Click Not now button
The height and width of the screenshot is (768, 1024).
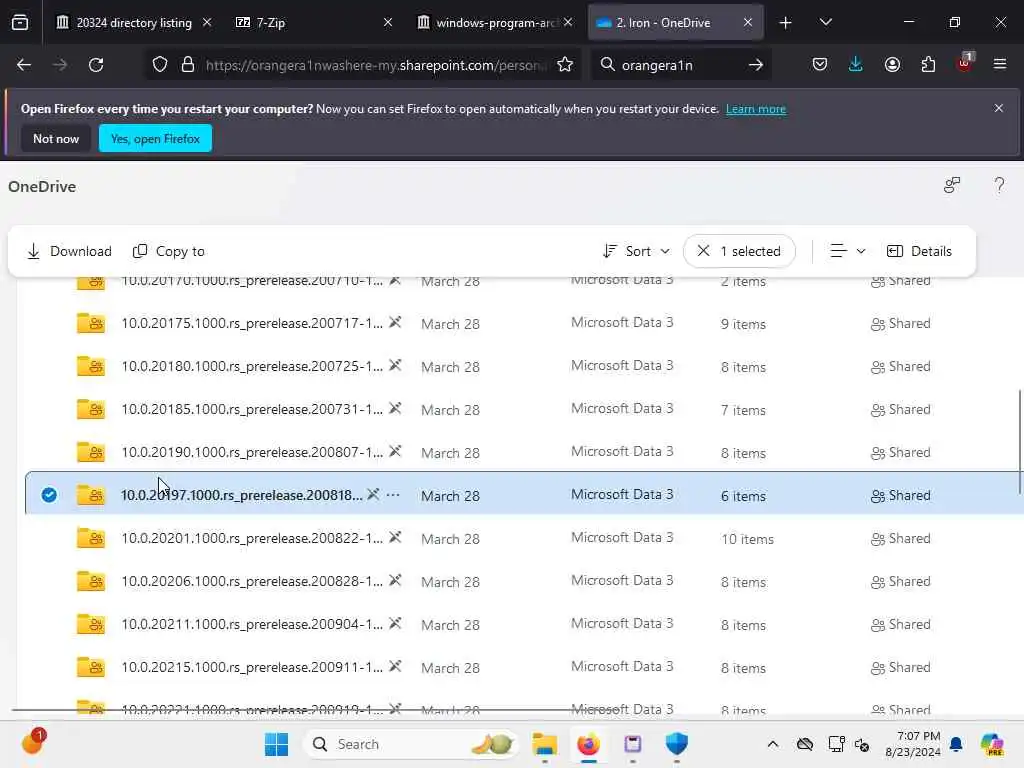pyautogui.click(x=56, y=138)
